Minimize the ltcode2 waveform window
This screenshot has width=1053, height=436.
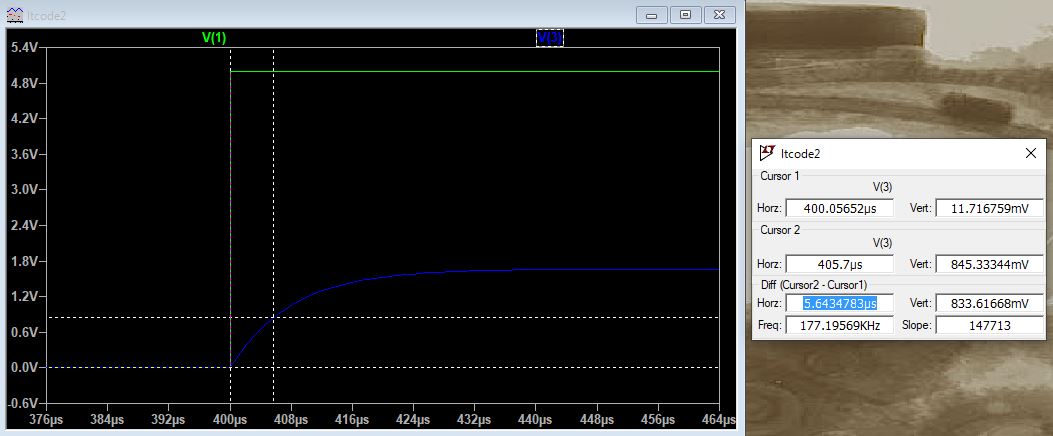point(653,15)
